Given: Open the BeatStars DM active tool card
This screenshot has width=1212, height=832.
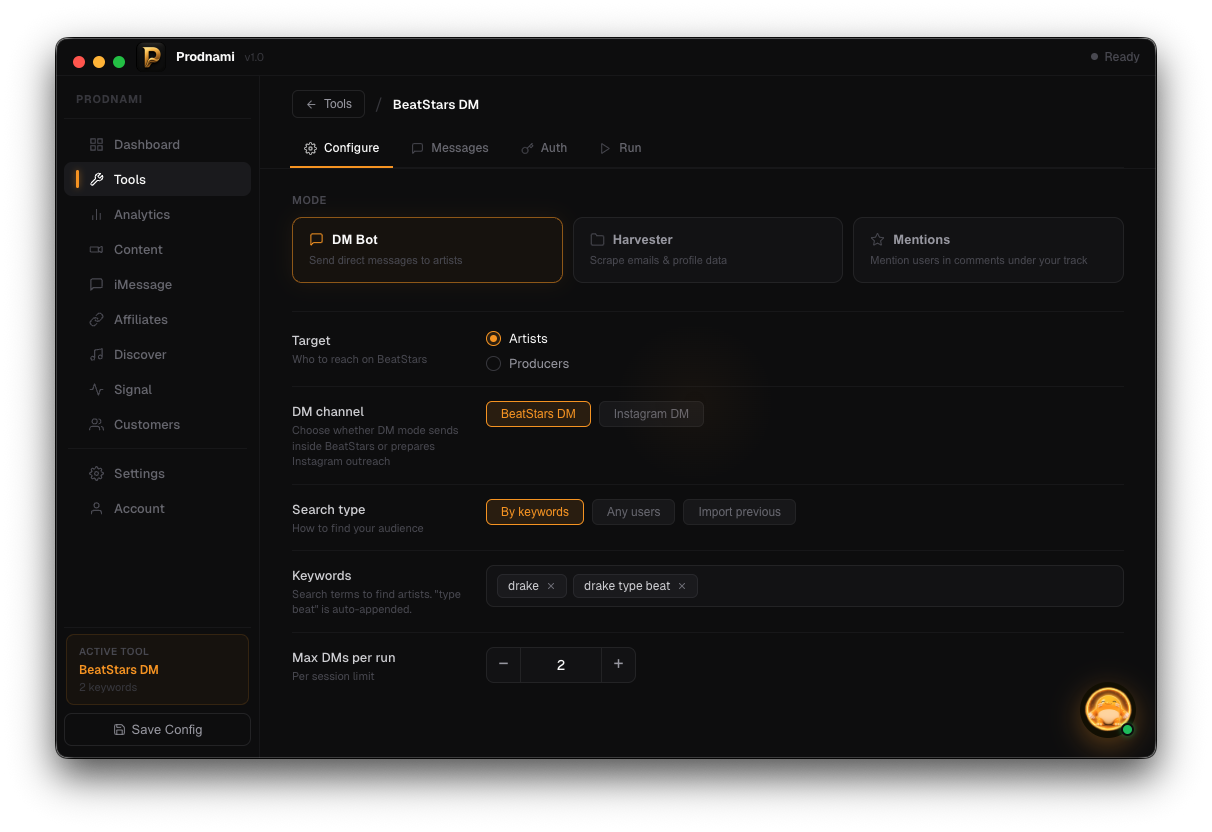Looking at the screenshot, I should coord(157,669).
